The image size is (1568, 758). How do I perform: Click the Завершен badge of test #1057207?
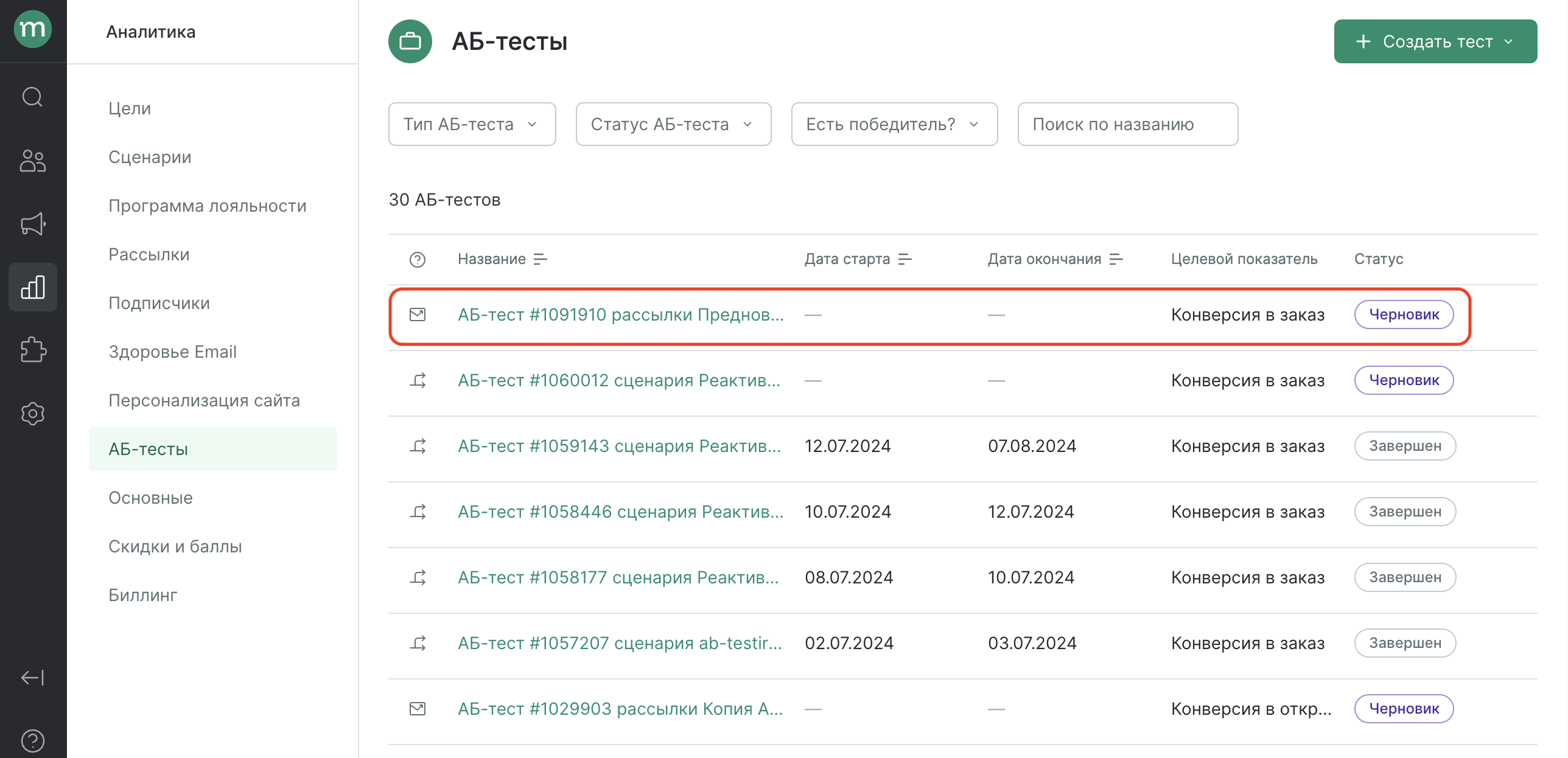pyautogui.click(x=1405, y=643)
